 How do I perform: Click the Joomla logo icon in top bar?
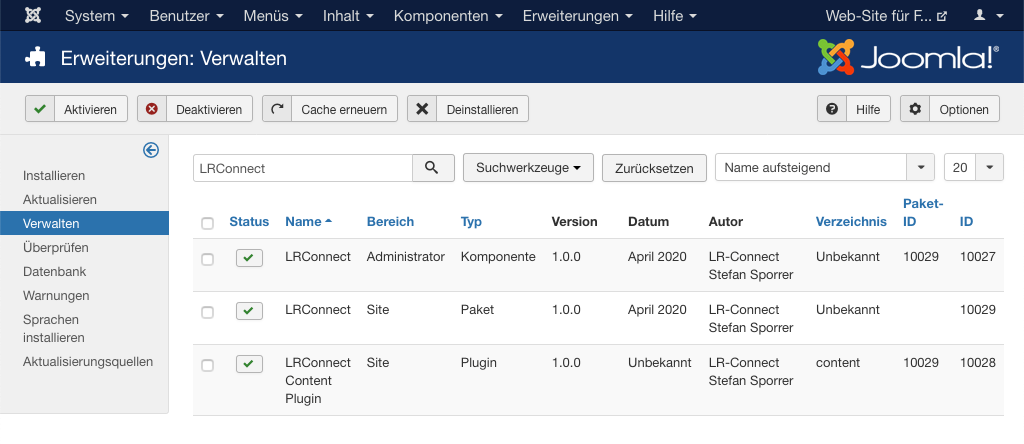(x=33, y=16)
